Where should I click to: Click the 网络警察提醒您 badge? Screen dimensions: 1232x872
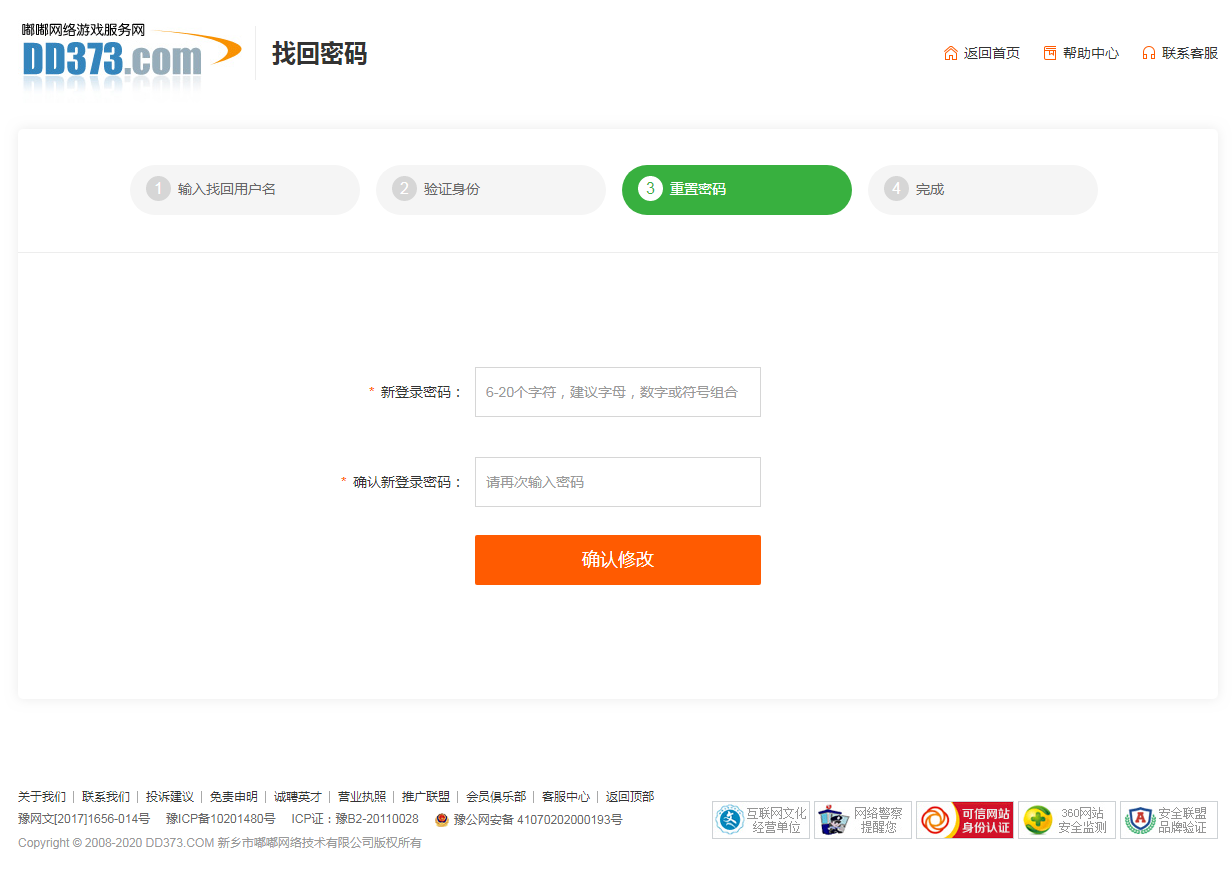tap(863, 820)
